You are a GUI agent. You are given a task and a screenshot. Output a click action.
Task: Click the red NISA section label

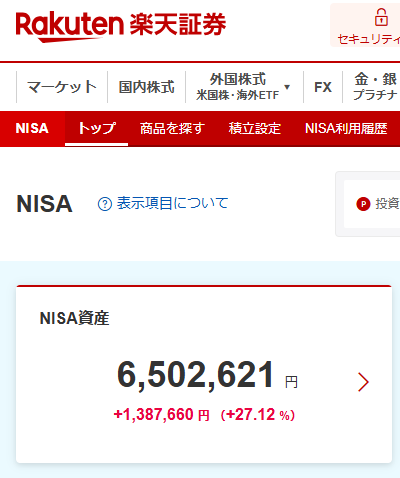(32, 129)
